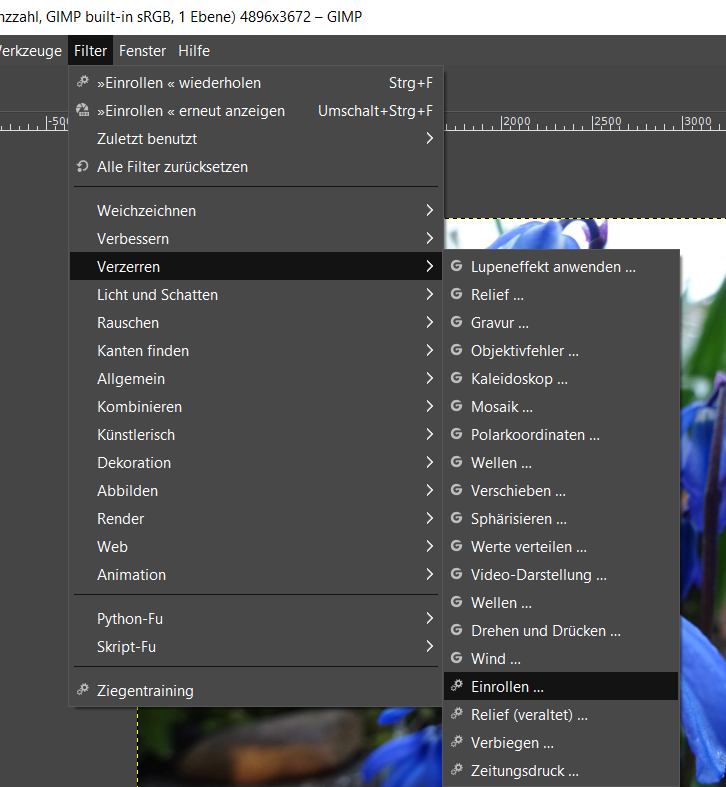Click the plugin icon beside Zeitungsdruck

click(457, 771)
